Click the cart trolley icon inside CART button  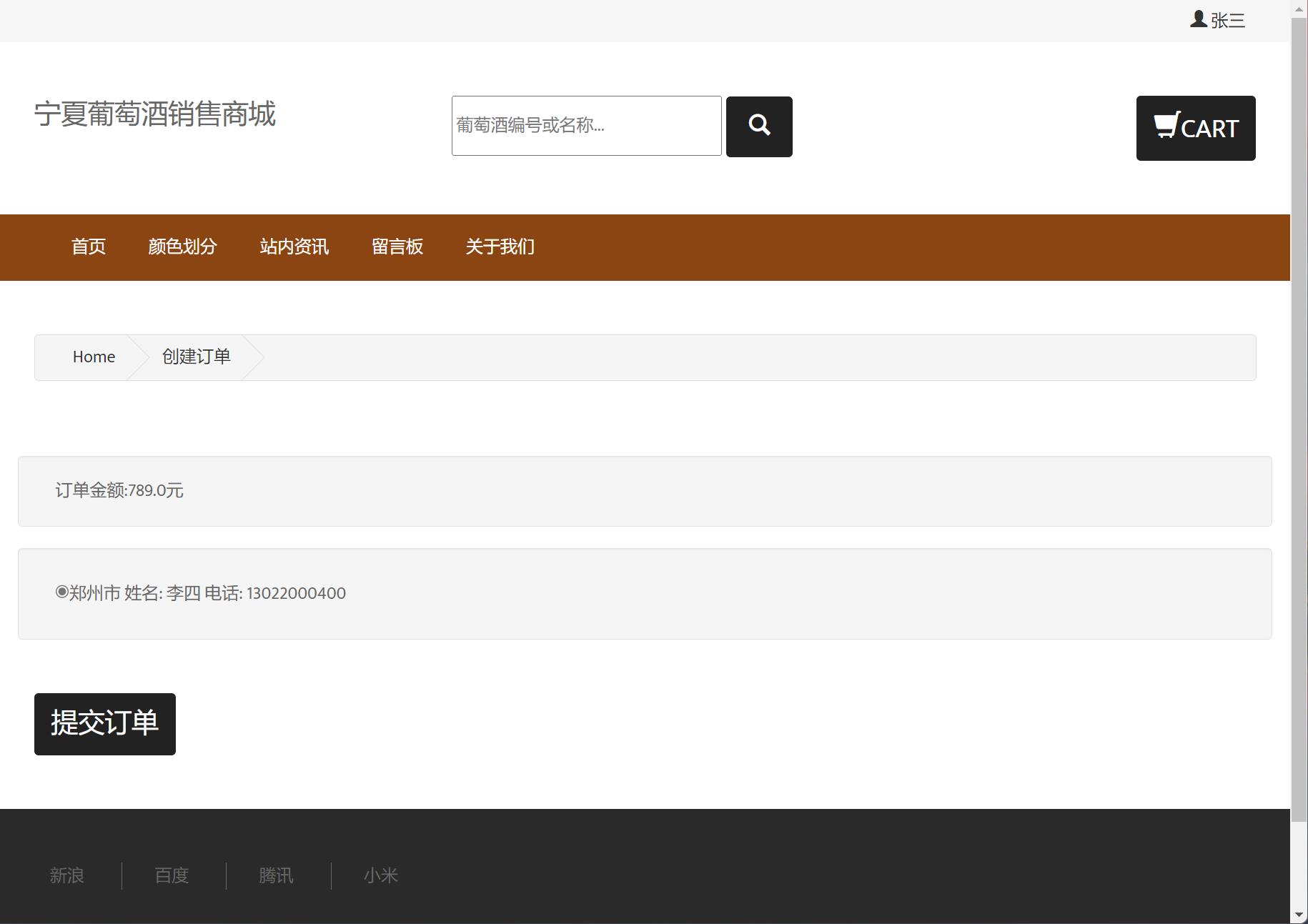(x=1165, y=126)
